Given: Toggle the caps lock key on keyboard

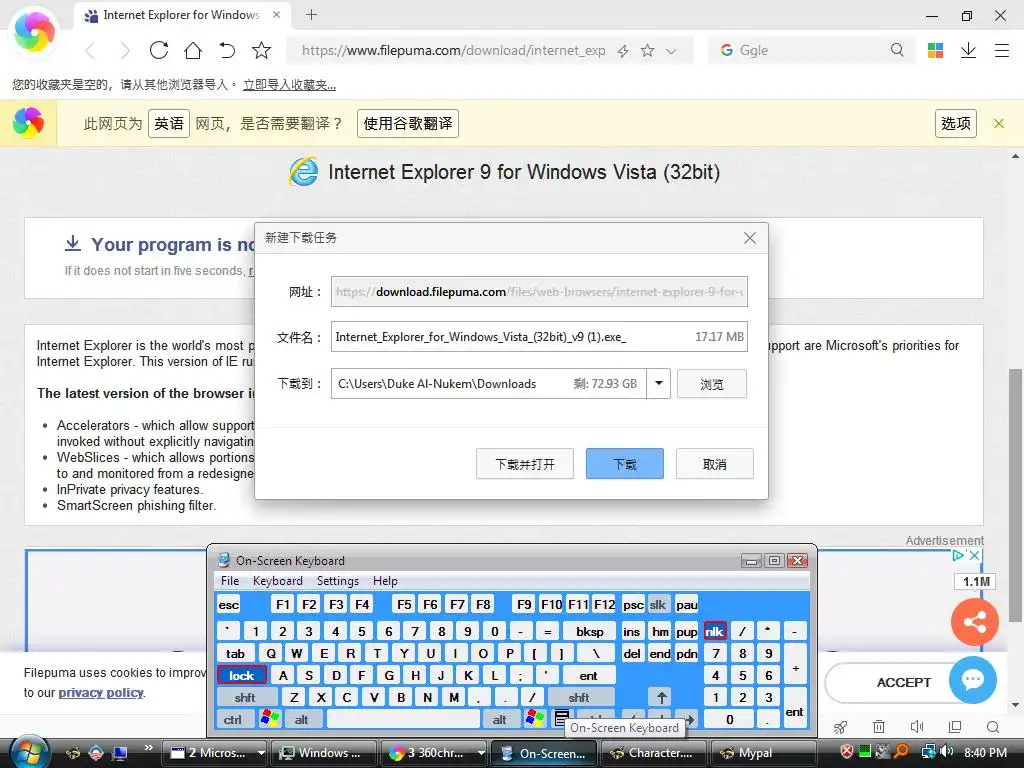Looking at the screenshot, I should [242, 675].
